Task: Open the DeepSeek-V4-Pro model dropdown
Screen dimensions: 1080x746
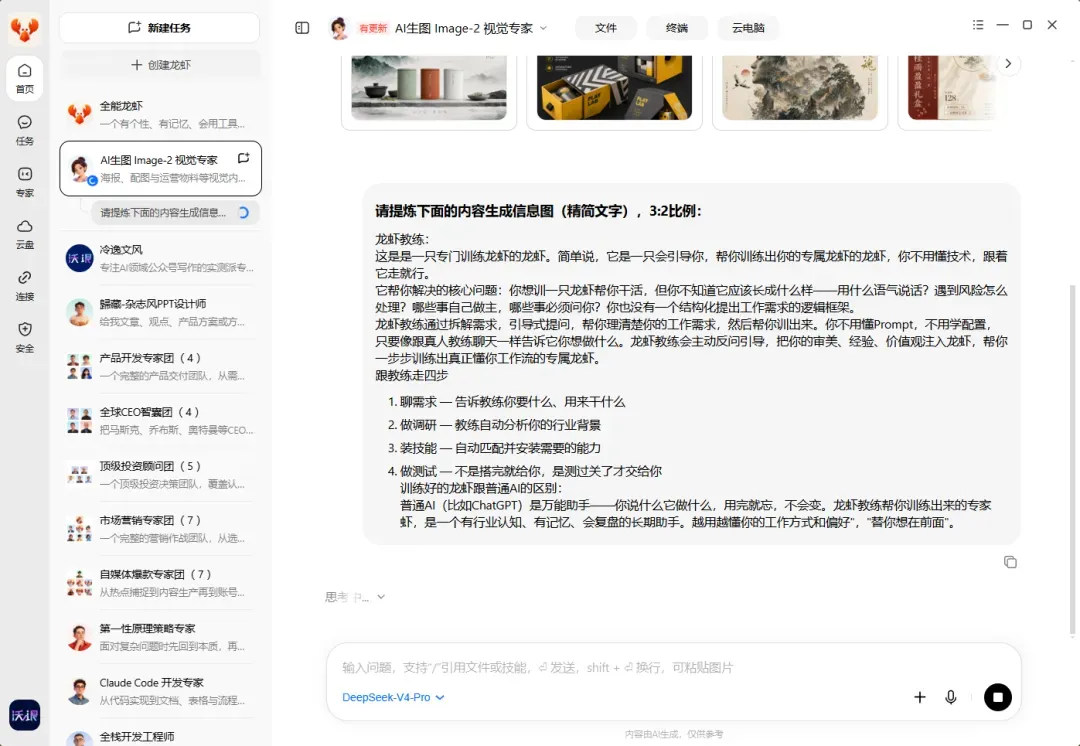Action: 393,697
